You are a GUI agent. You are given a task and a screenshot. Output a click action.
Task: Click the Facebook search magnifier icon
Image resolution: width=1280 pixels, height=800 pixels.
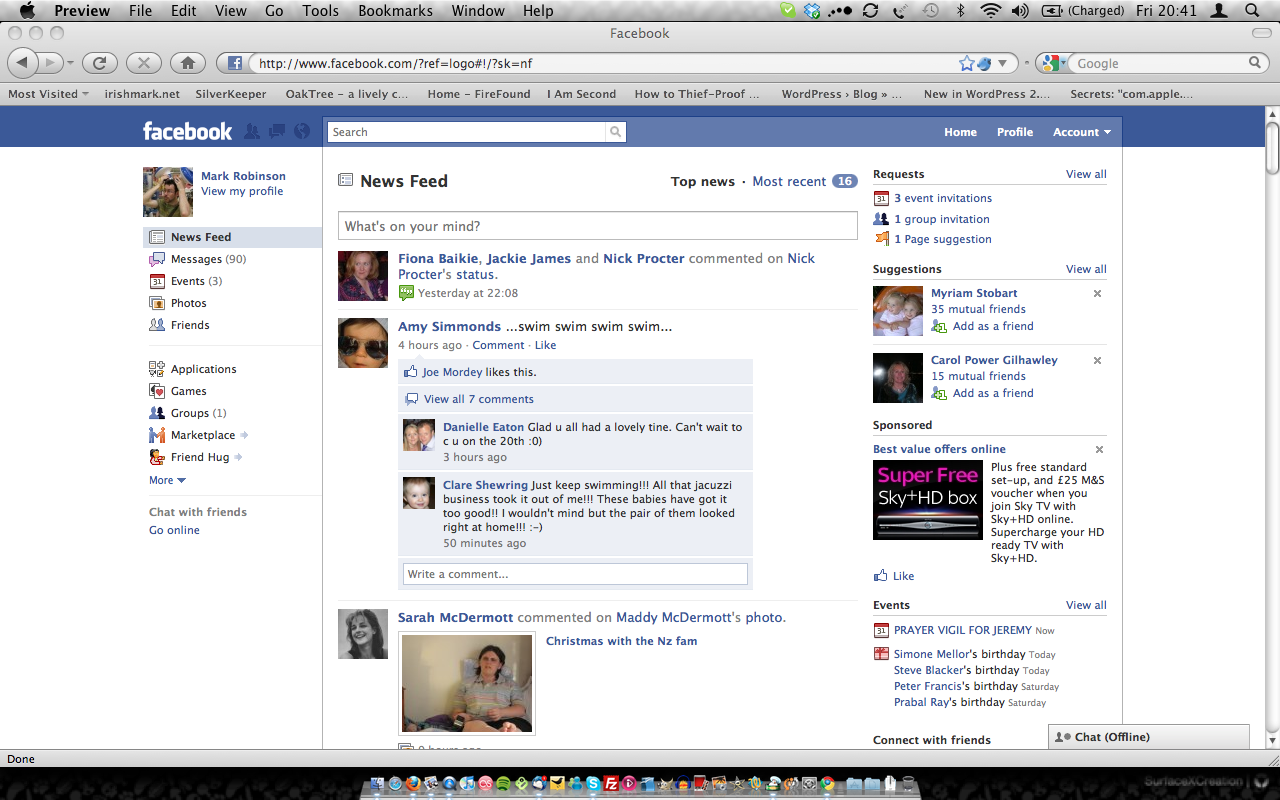[616, 132]
